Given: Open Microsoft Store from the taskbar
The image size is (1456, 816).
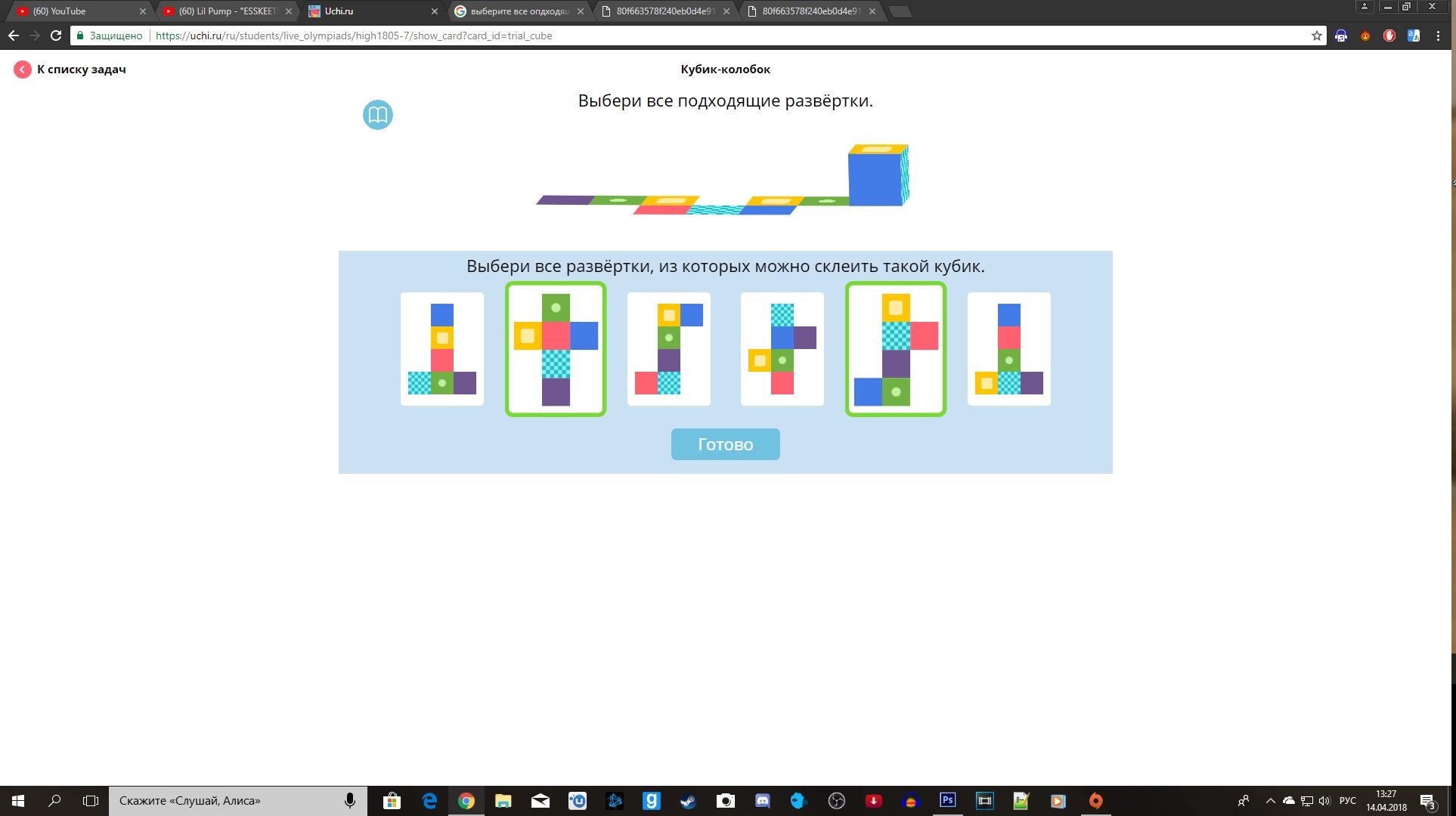Looking at the screenshot, I should 392,801.
